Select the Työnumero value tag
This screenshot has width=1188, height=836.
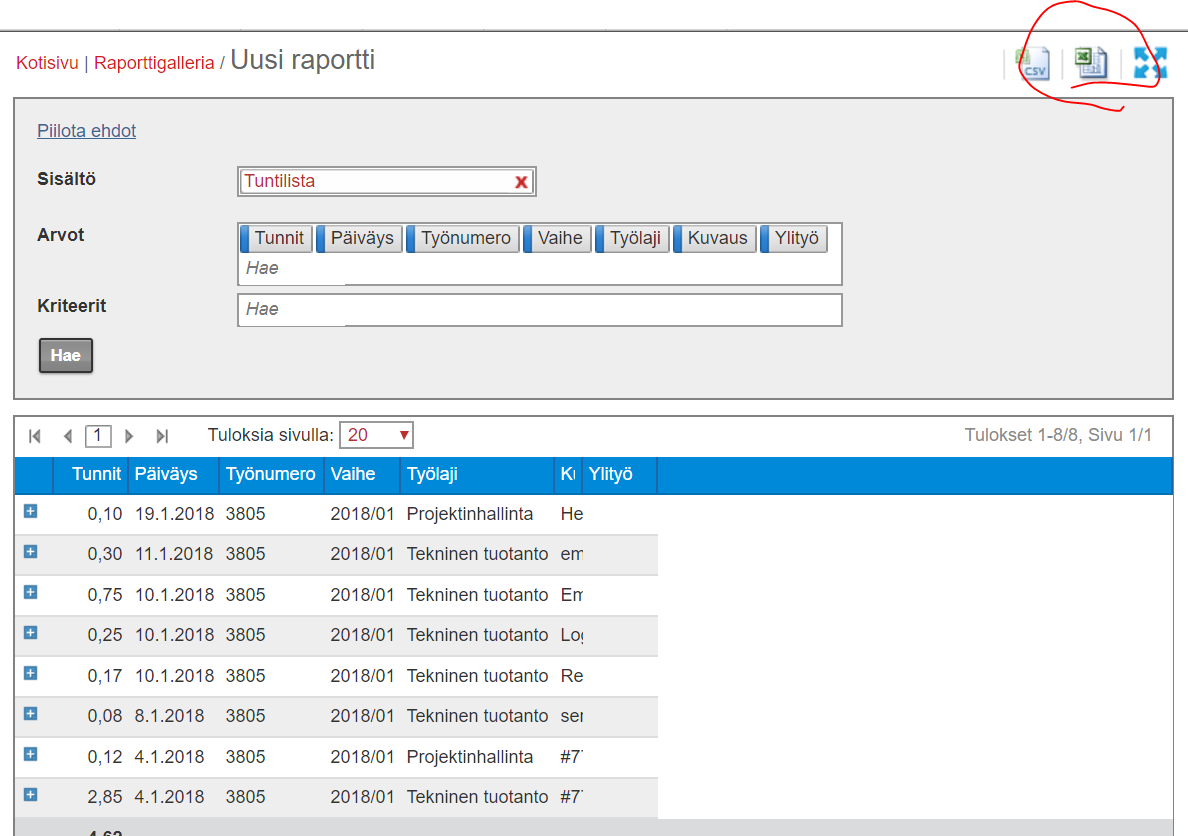(463, 238)
